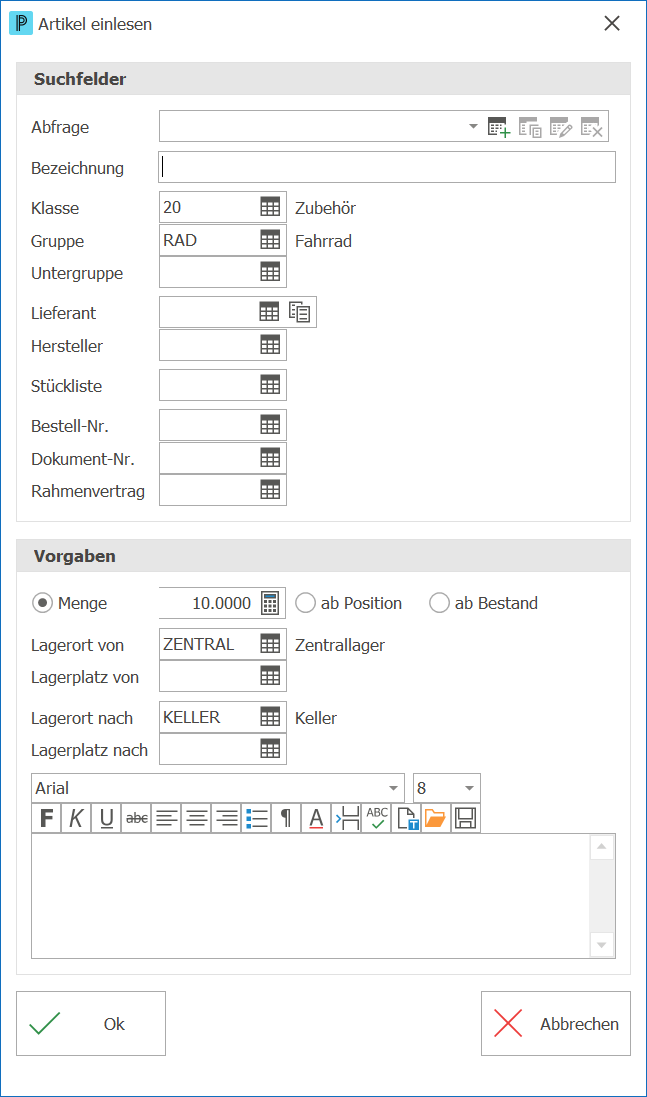The height and width of the screenshot is (1097, 647).
Task: Click the Vorgaben section header
Action: coord(323,556)
